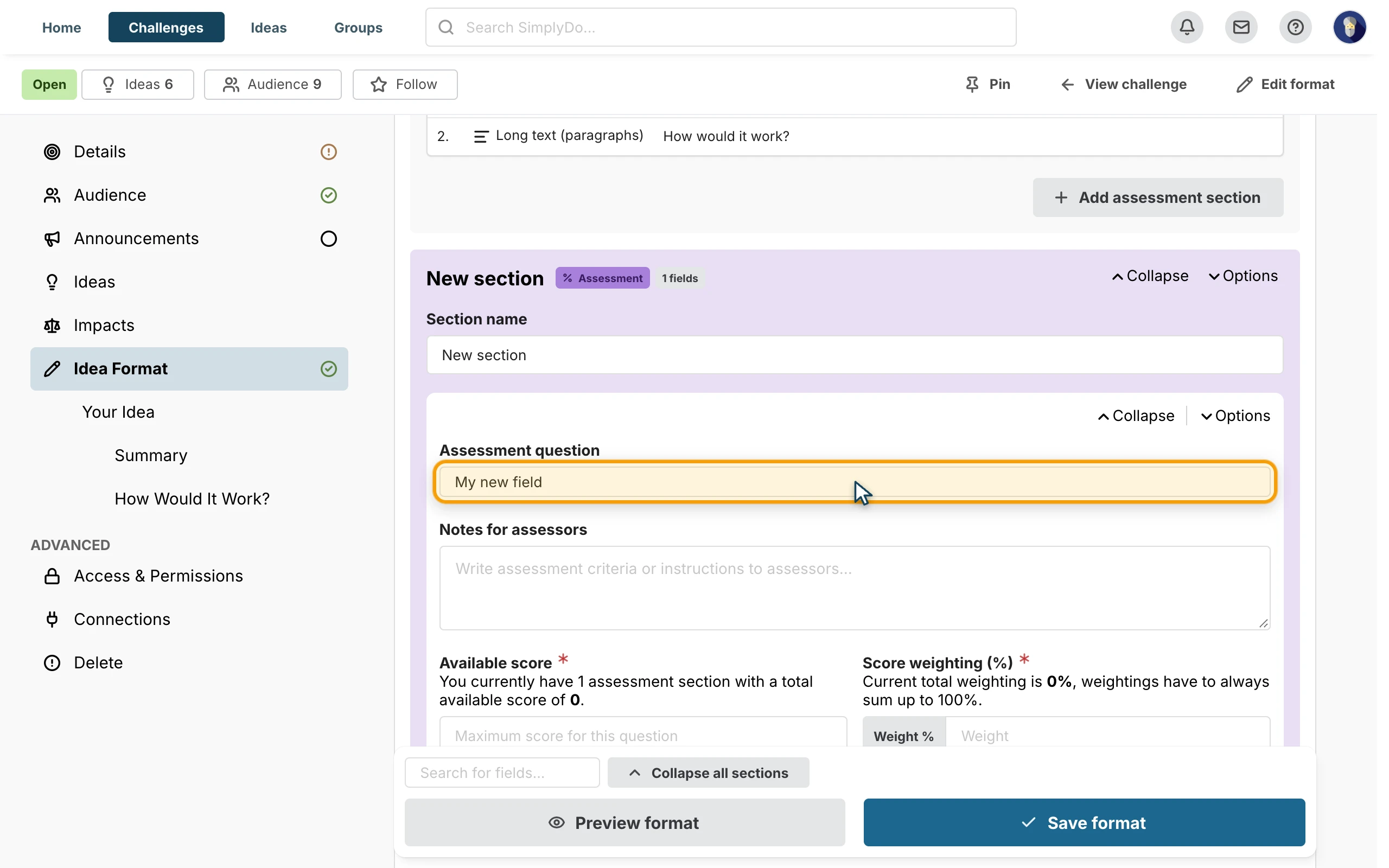The width and height of the screenshot is (1389, 868).
Task: Open Access & Permissions settings
Action: click(x=189, y=576)
